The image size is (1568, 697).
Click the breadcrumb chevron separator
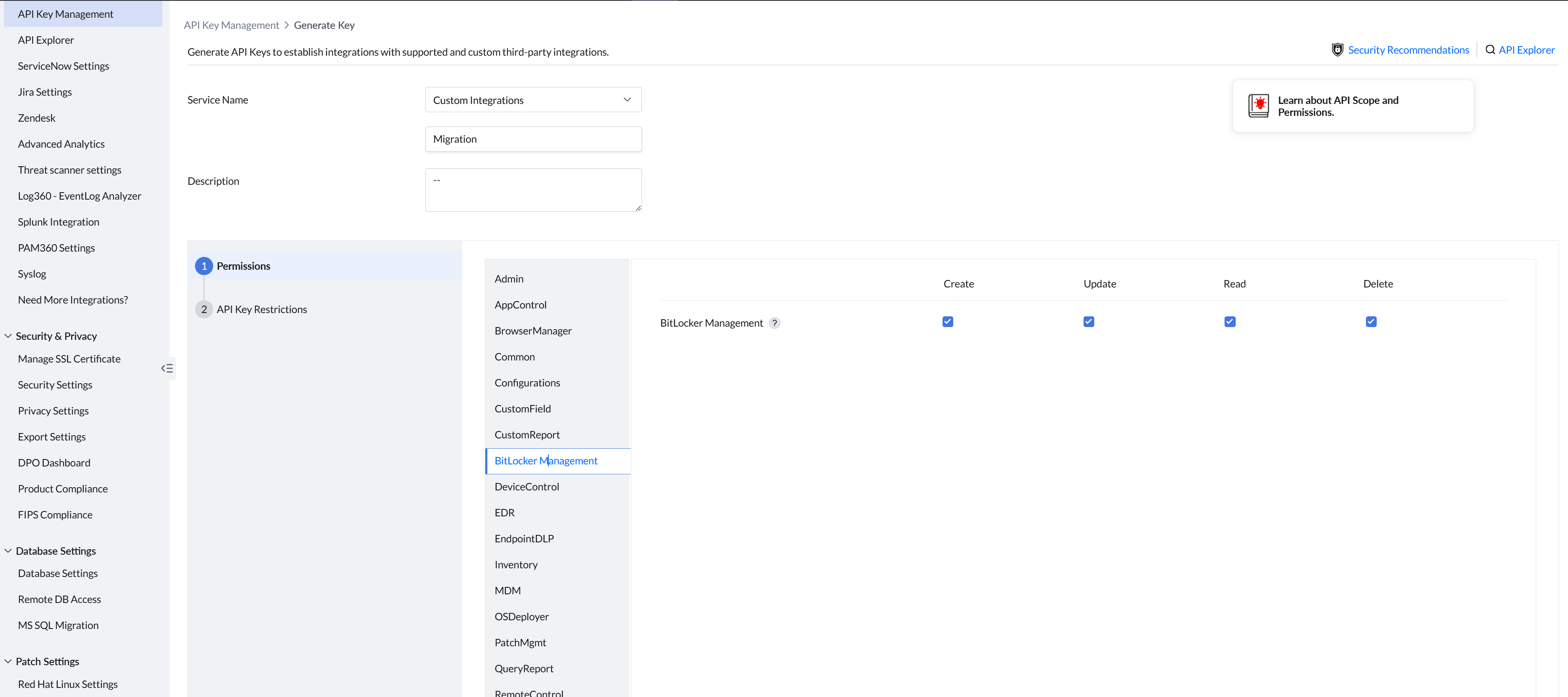(287, 25)
